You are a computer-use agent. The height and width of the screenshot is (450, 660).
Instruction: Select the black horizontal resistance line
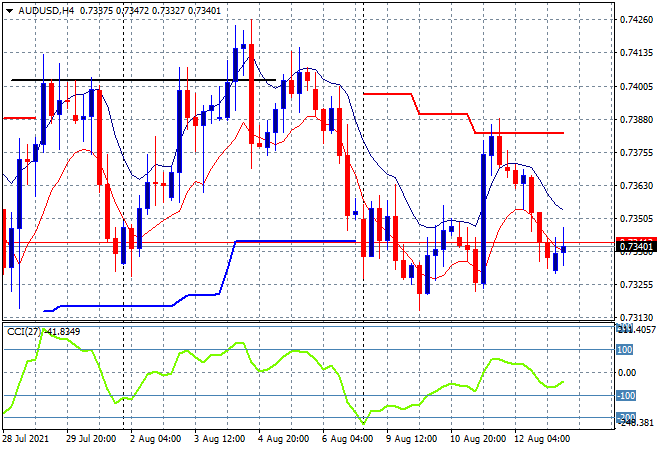(x=143, y=80)
